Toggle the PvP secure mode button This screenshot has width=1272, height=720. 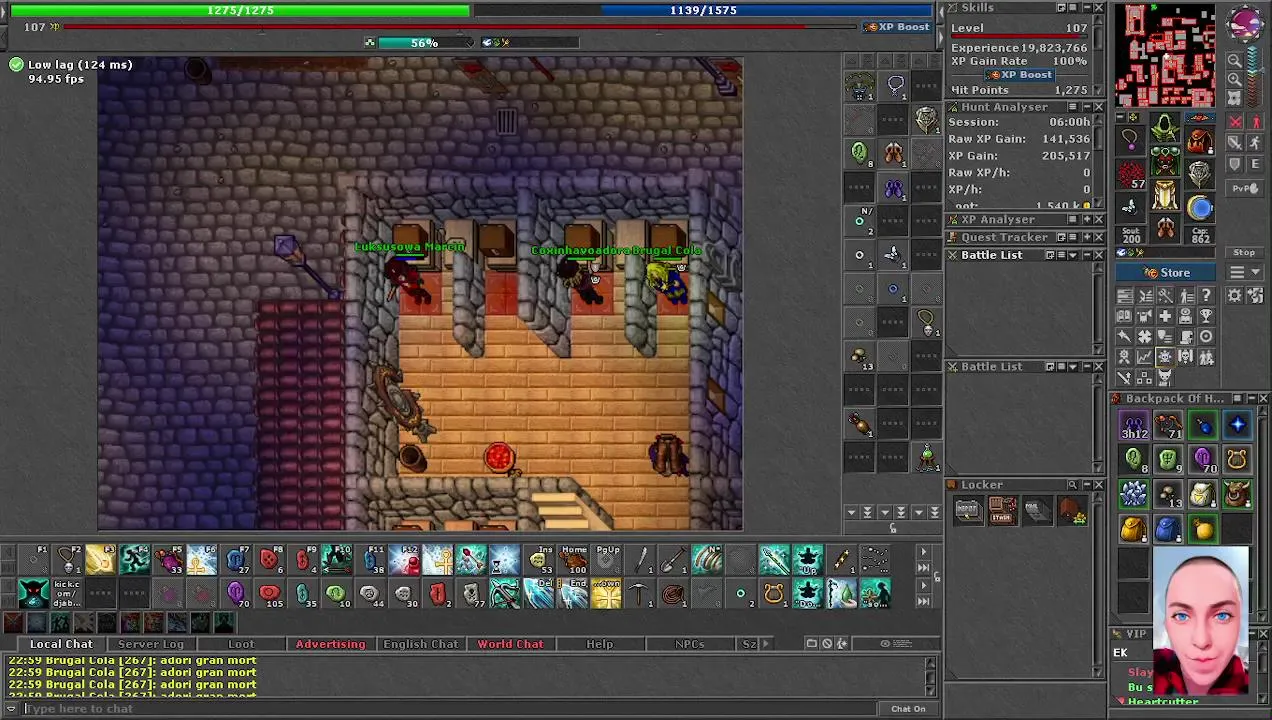(1244, 188)
